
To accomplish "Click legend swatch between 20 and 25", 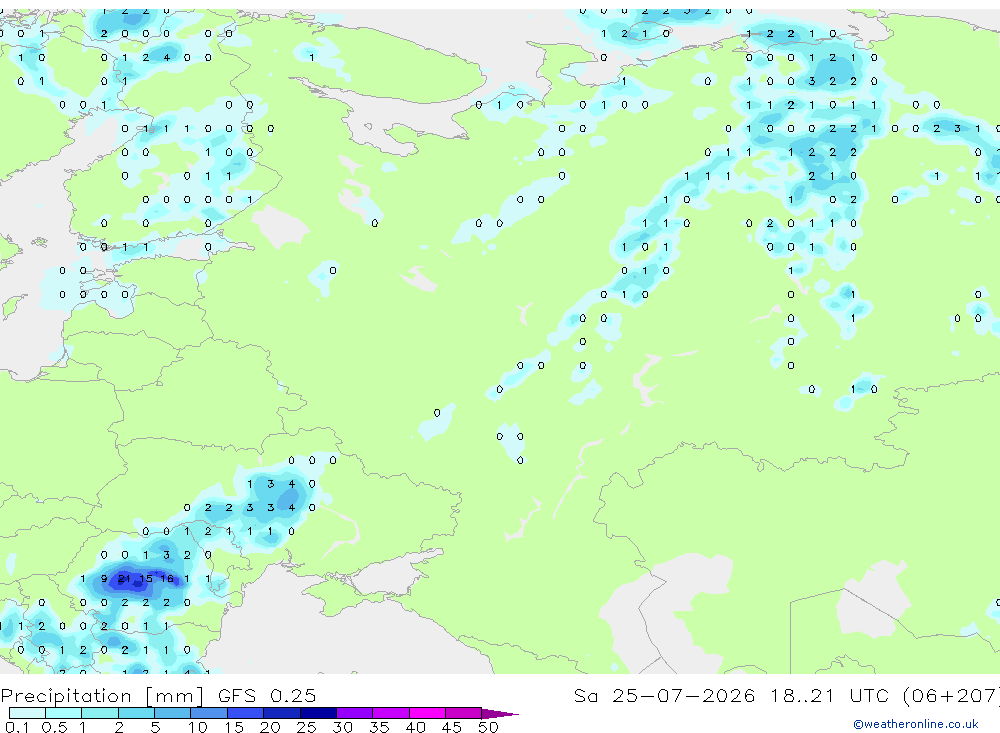I will [x=282, y=713].
